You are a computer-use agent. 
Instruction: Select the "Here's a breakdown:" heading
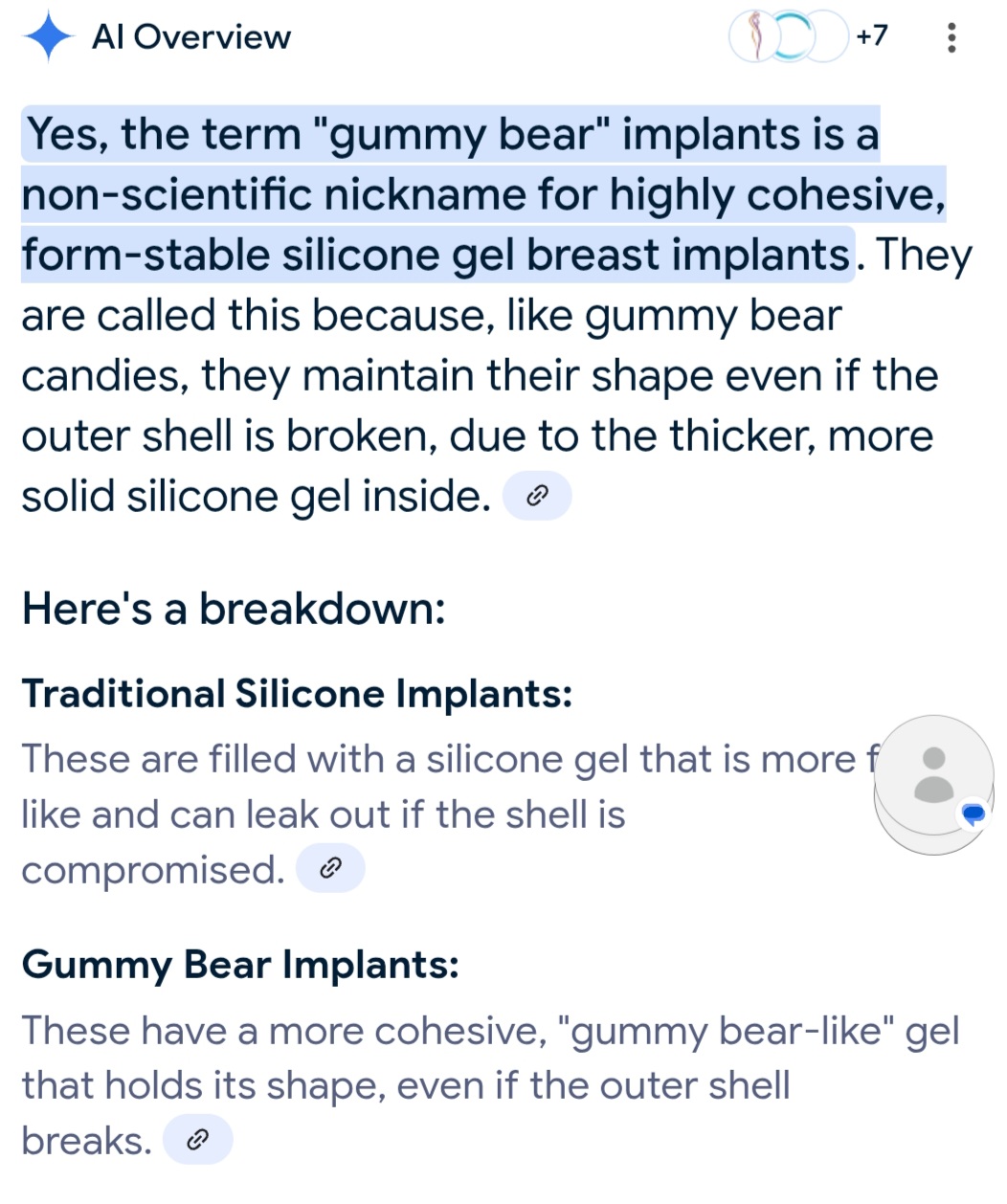(234, 608)
